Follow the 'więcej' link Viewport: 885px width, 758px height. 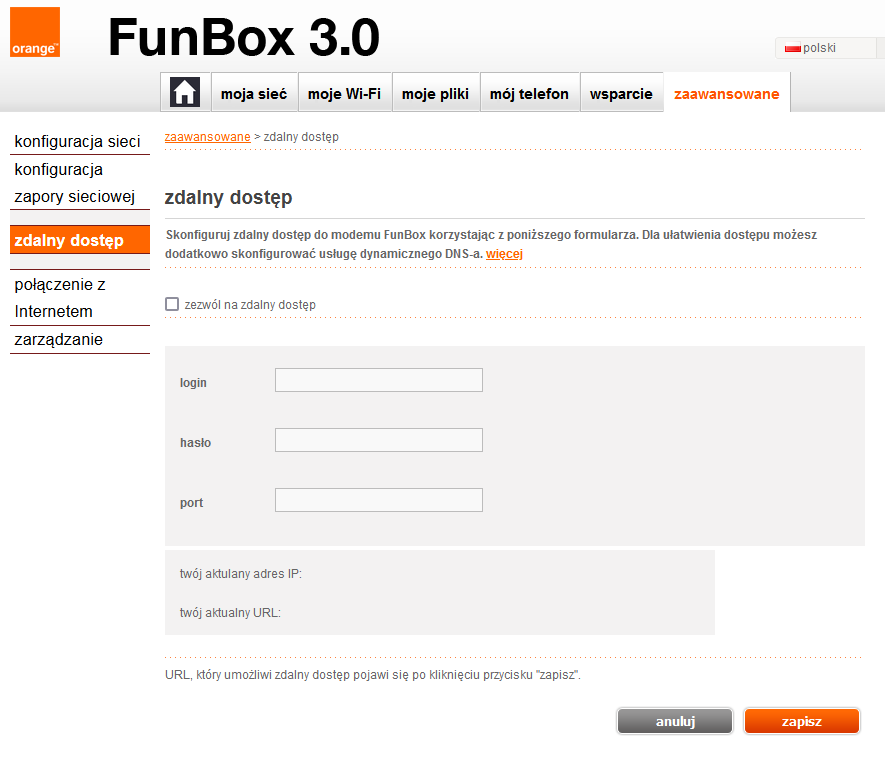504,254
